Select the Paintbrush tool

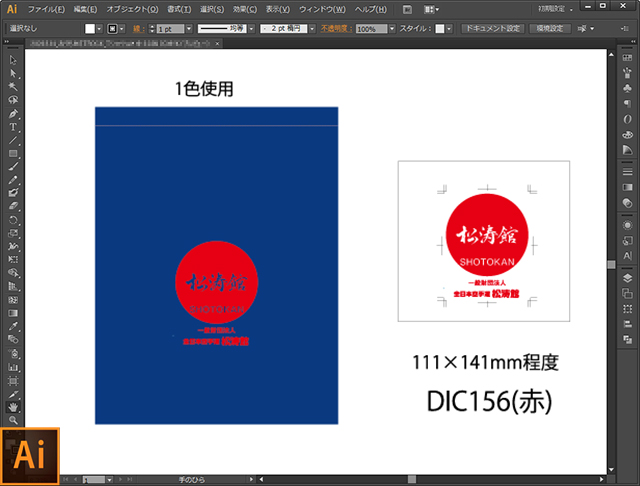(13, 166)
